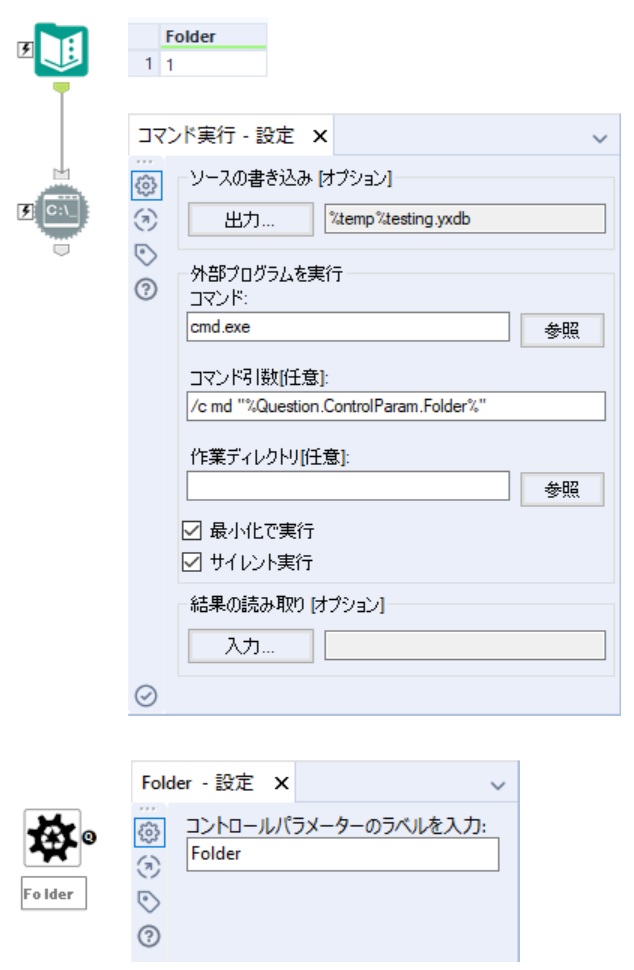Click the 入力... button
This screenshot has height=970, width=634.
[250, 646]
